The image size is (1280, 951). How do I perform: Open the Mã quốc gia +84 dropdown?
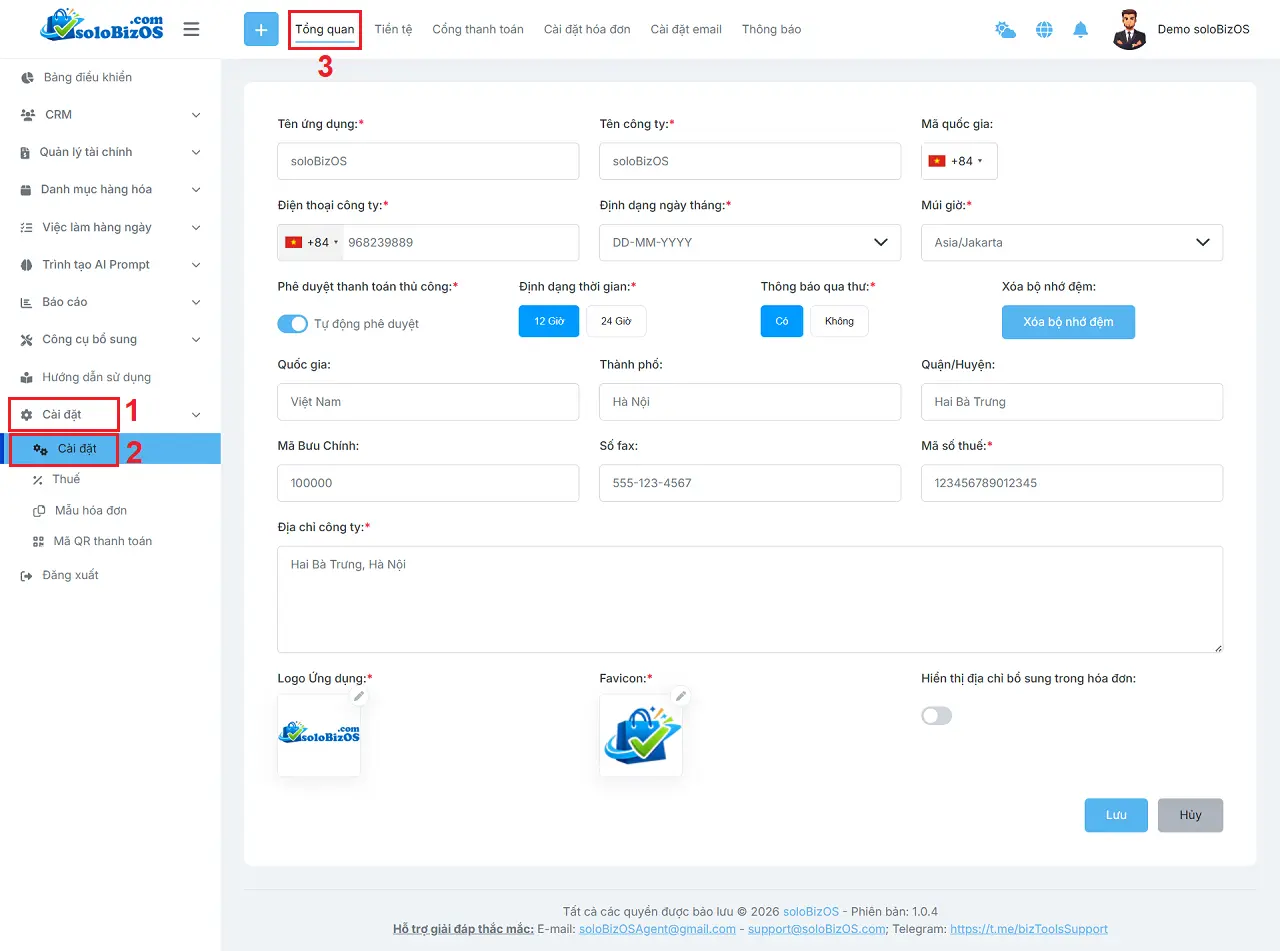click(x=959, y=161)
